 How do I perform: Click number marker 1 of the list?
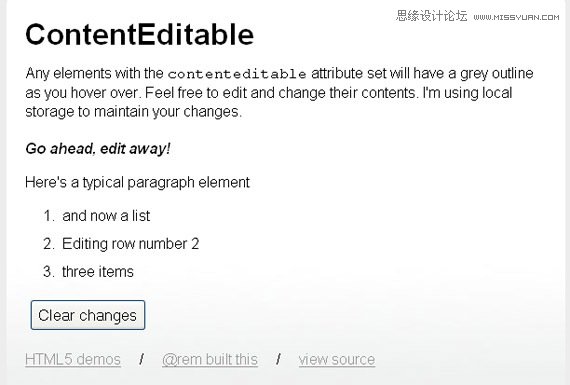49,216
